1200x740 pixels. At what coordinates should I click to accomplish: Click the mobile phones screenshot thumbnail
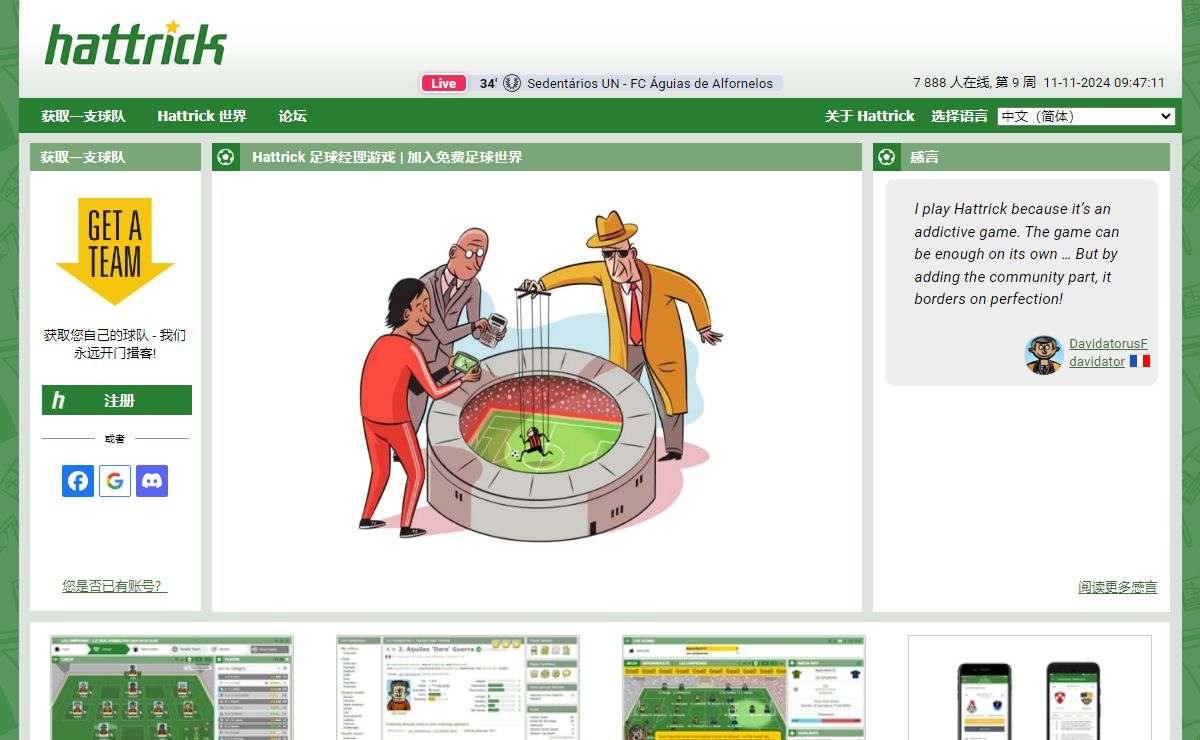[x=1030, y=687]
